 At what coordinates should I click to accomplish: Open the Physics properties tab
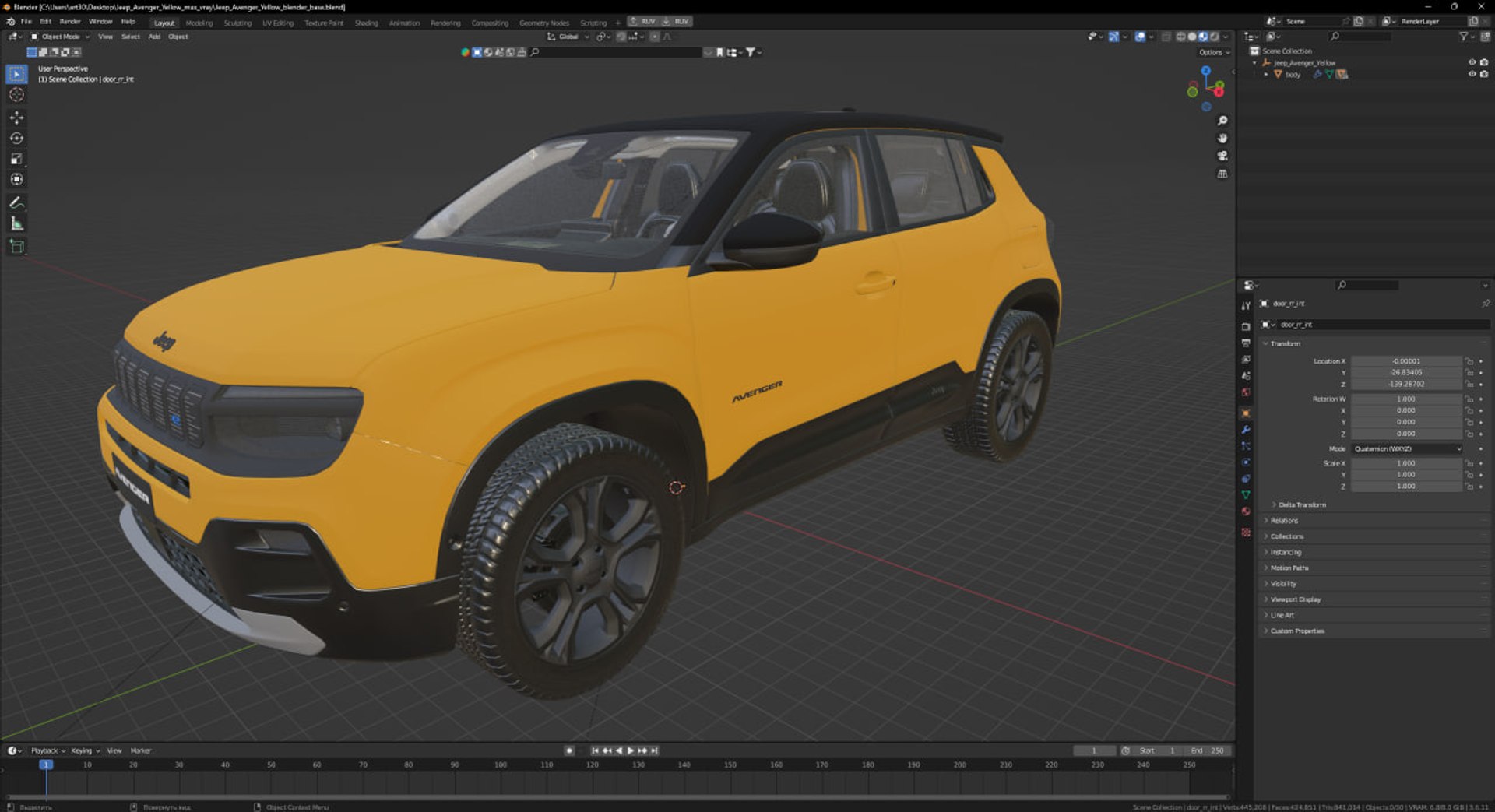[x=1246, y=462]
